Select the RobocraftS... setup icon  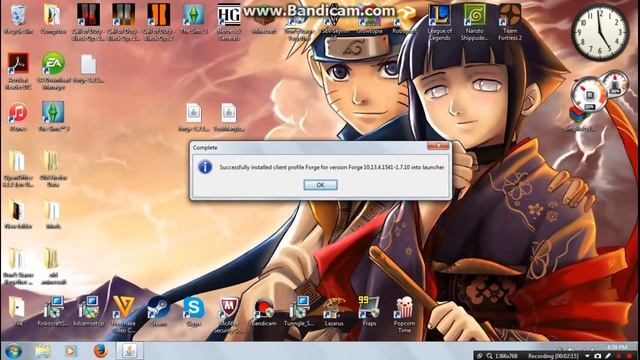(x=53, y=311)
